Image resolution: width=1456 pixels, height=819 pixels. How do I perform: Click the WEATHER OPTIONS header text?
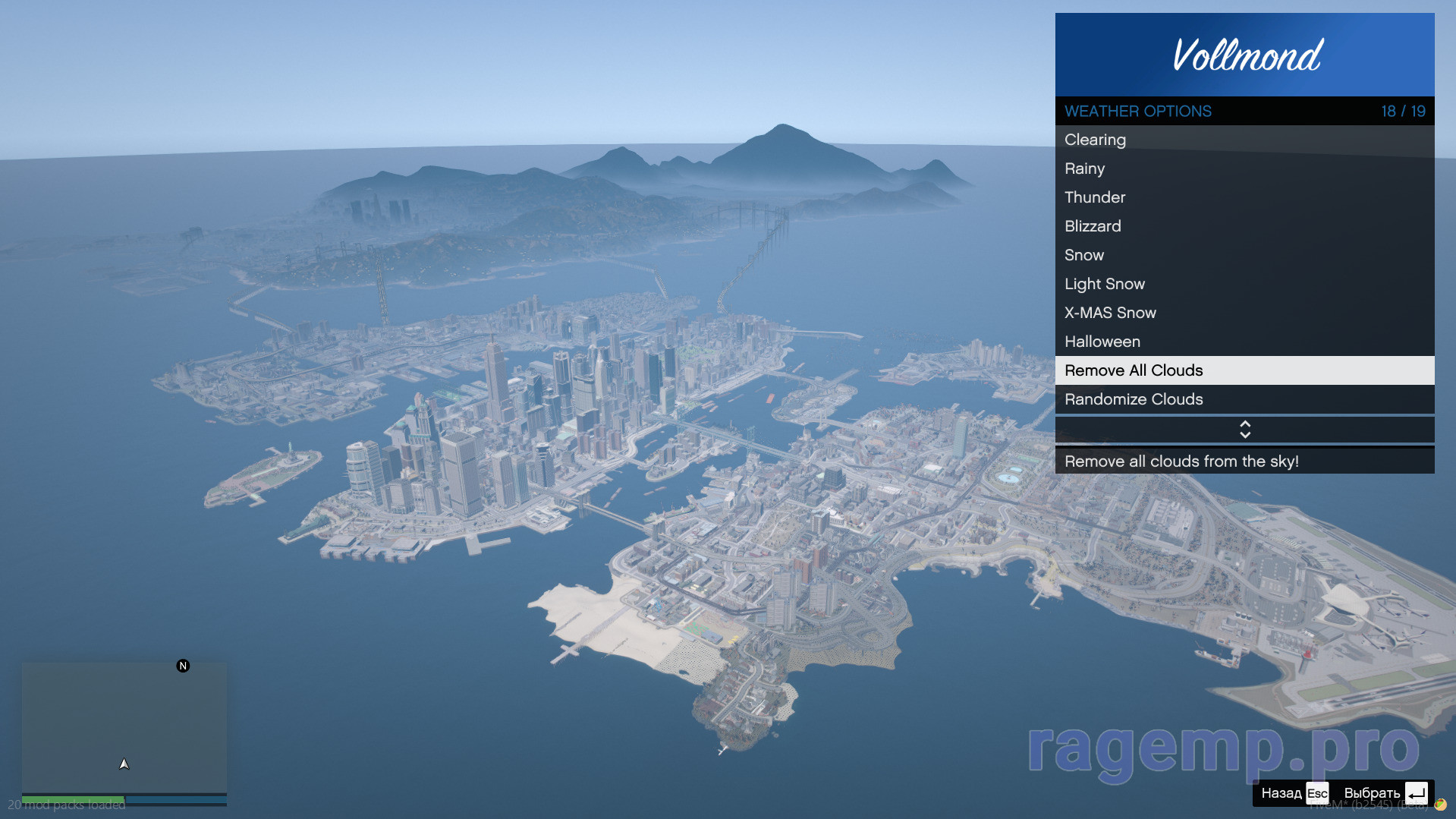1137,111
